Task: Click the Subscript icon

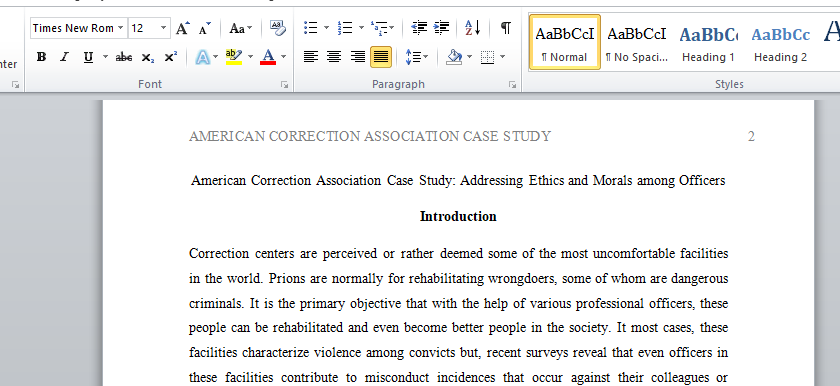Action: pos(147,57)
